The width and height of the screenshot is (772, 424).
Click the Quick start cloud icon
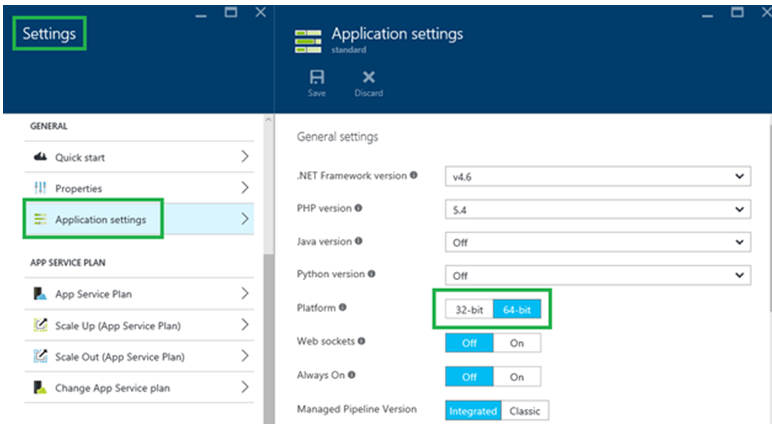click(40, 157)
